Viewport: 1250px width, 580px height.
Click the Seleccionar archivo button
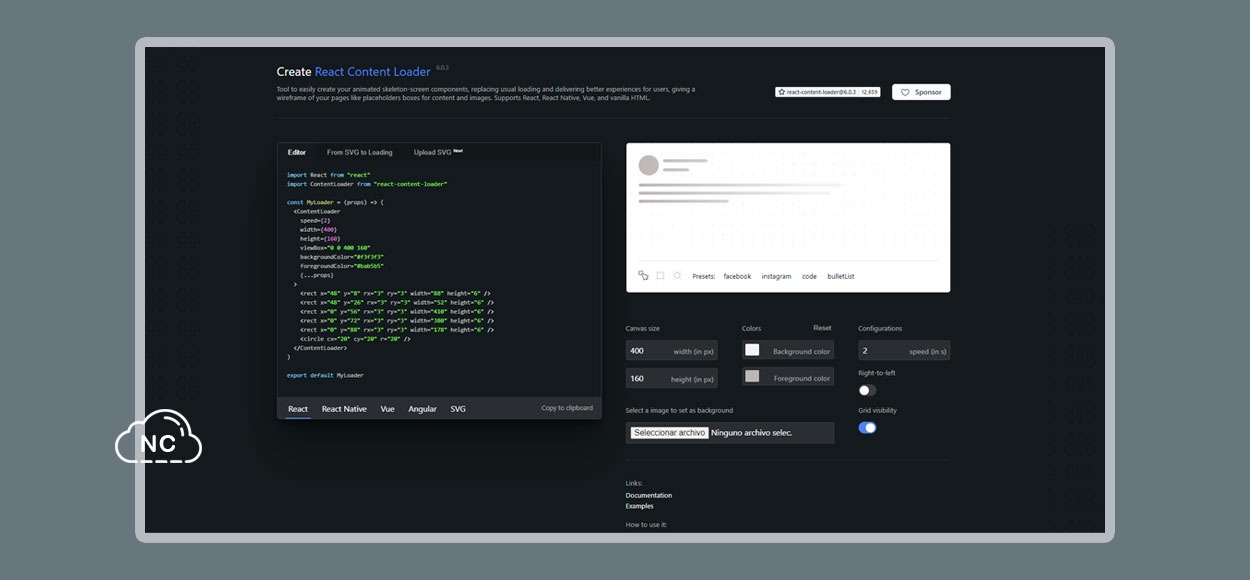670,433
